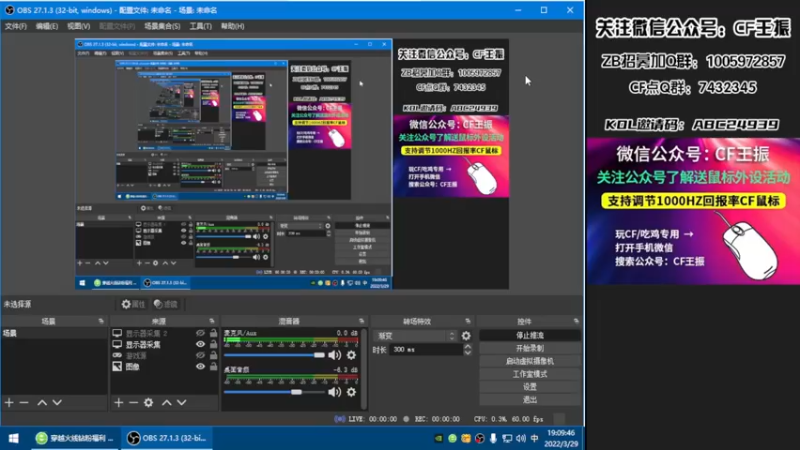Screen dimensions: 800x450
Task: Add a new scene with the plus icon
Action: (9, 403)
